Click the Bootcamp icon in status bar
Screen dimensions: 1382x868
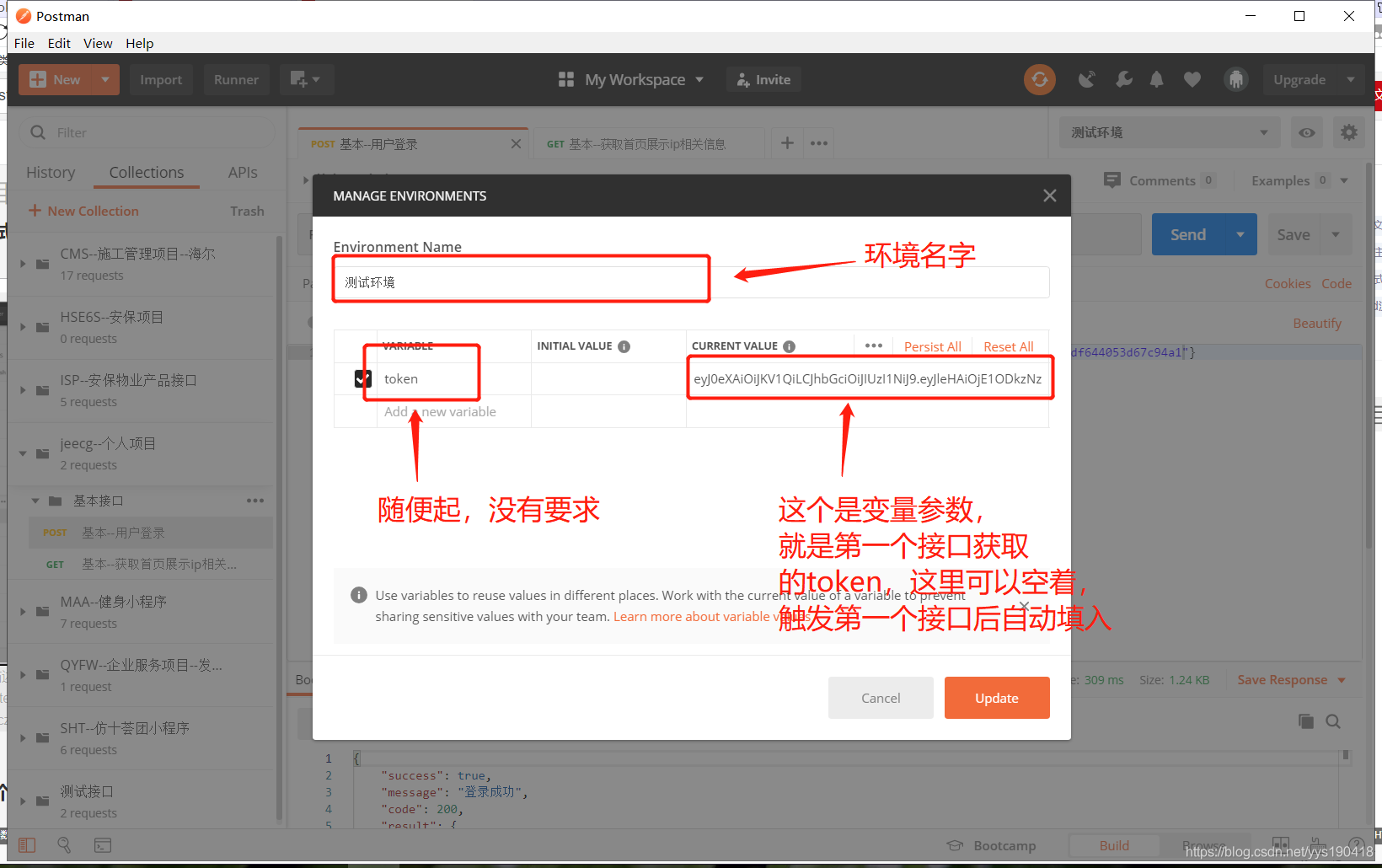[x=955, y=845]
